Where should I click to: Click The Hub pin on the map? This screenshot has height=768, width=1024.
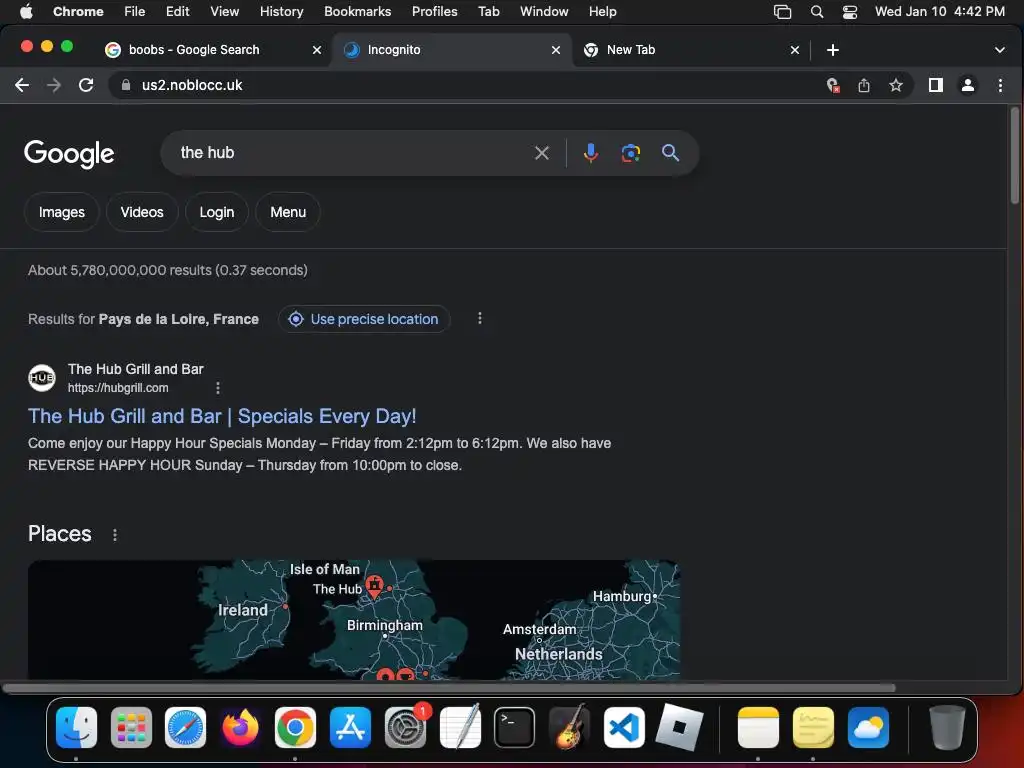pyautogui.click(x=374, y=585)
